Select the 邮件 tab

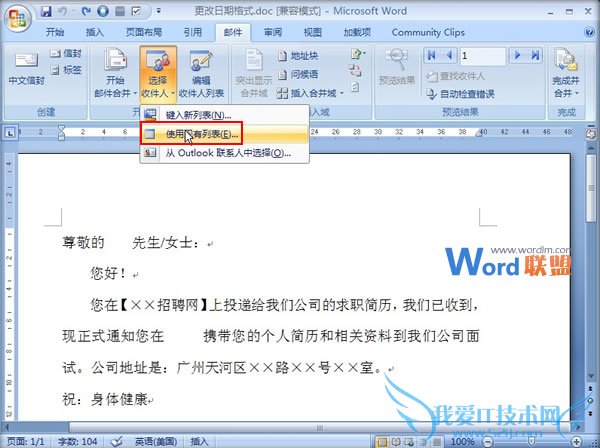(233, 32)
